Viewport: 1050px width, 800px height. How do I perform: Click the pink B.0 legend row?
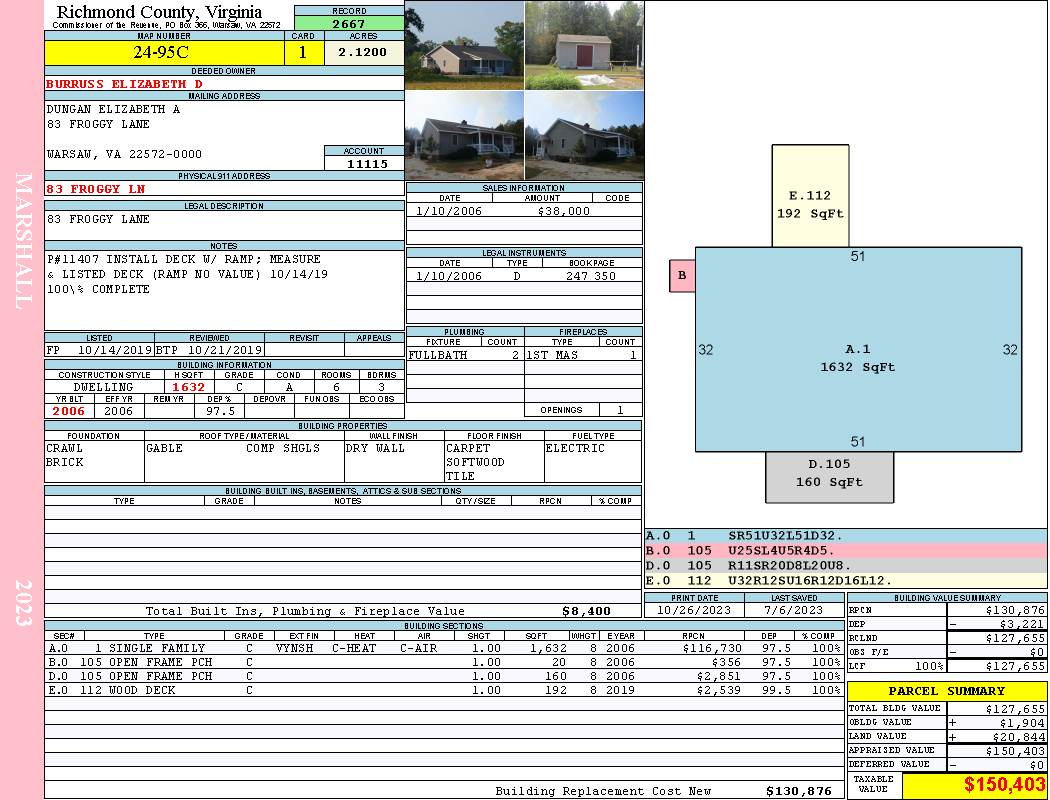pyautogui.click(x=845, y=550)
